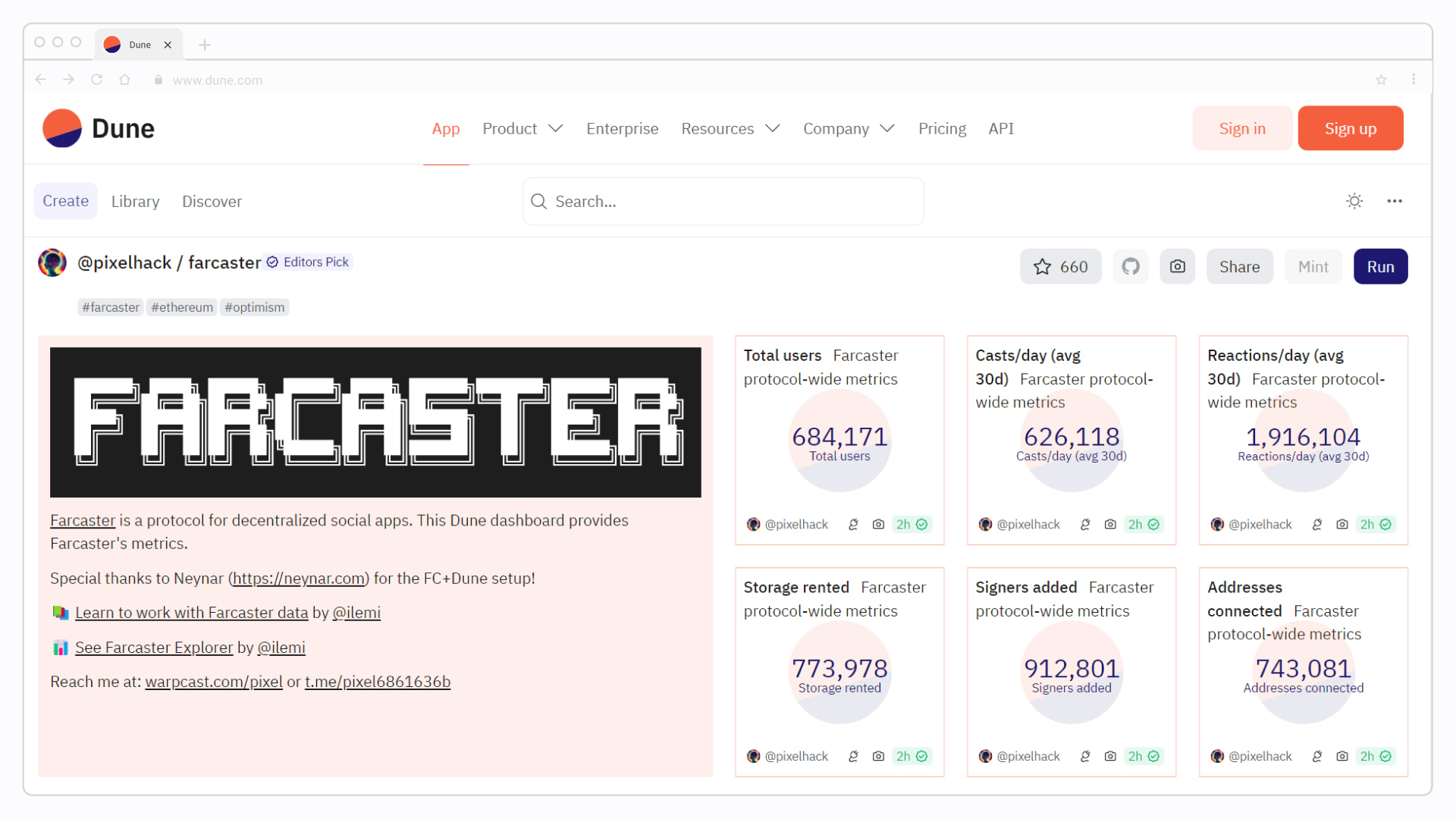
Task: Open the GitHub icon button
Action: coord(1131,267)
